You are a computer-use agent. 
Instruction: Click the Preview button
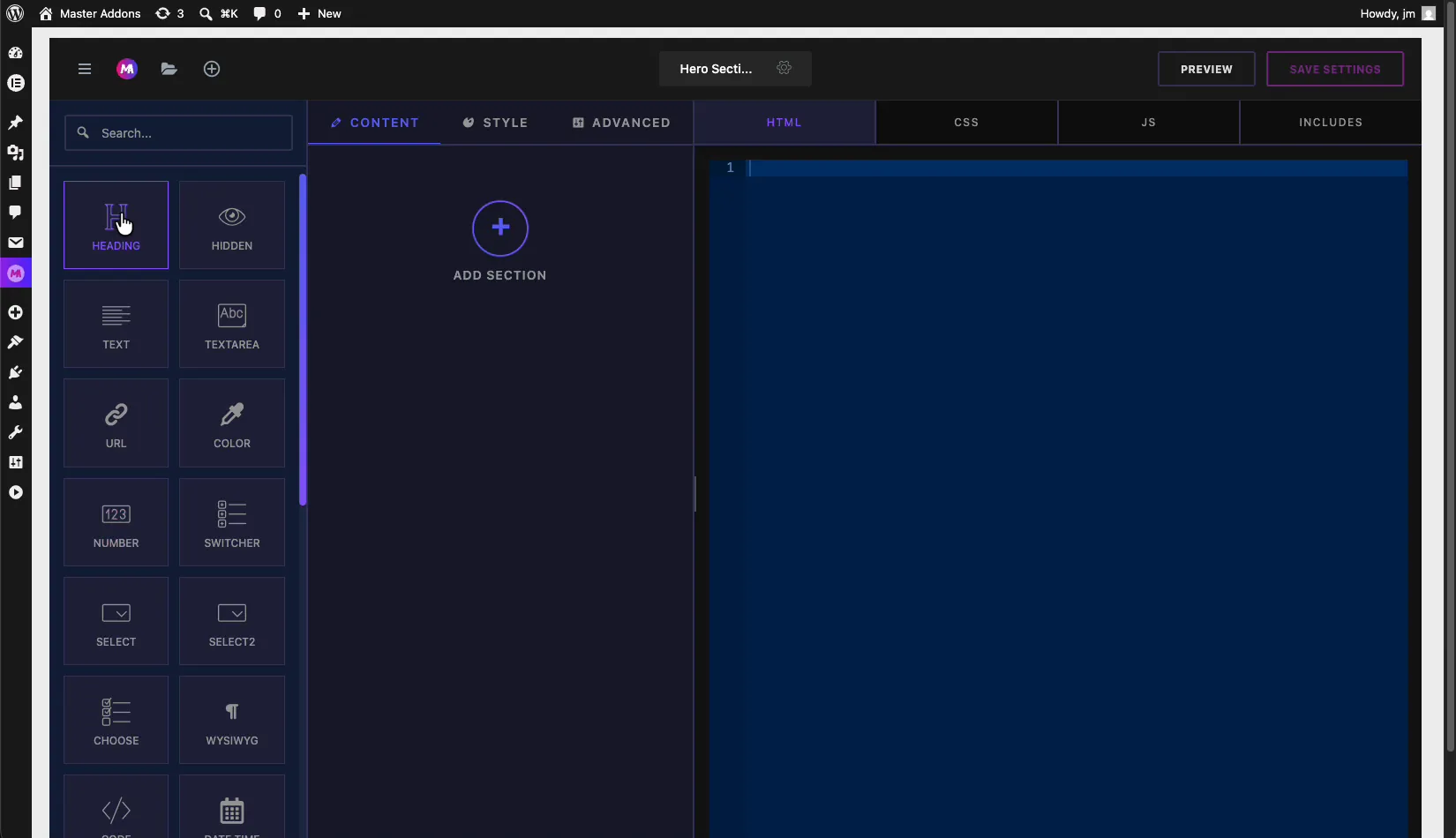[1206, 69]
